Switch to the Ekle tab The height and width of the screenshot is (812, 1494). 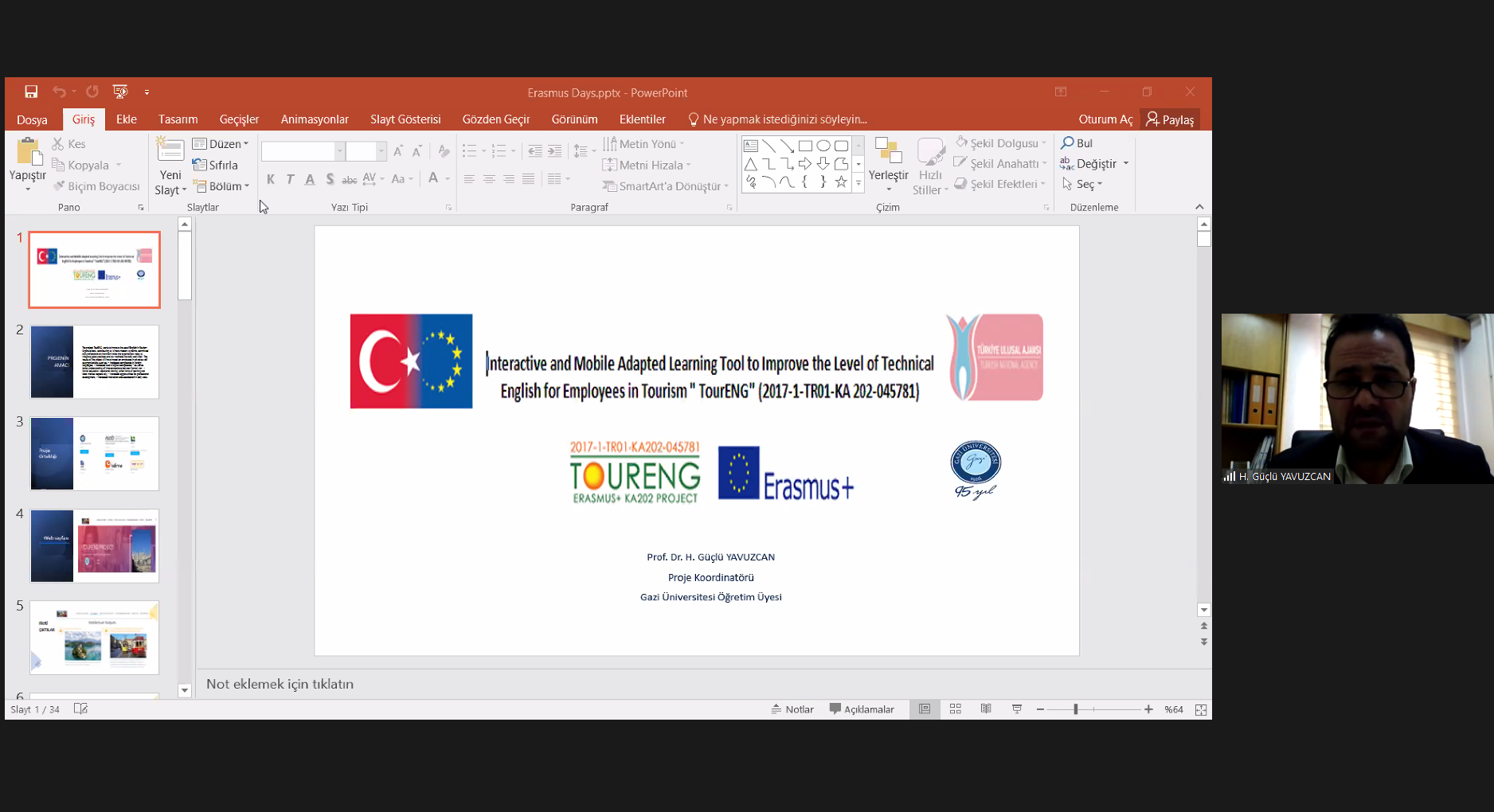[127, 119]
